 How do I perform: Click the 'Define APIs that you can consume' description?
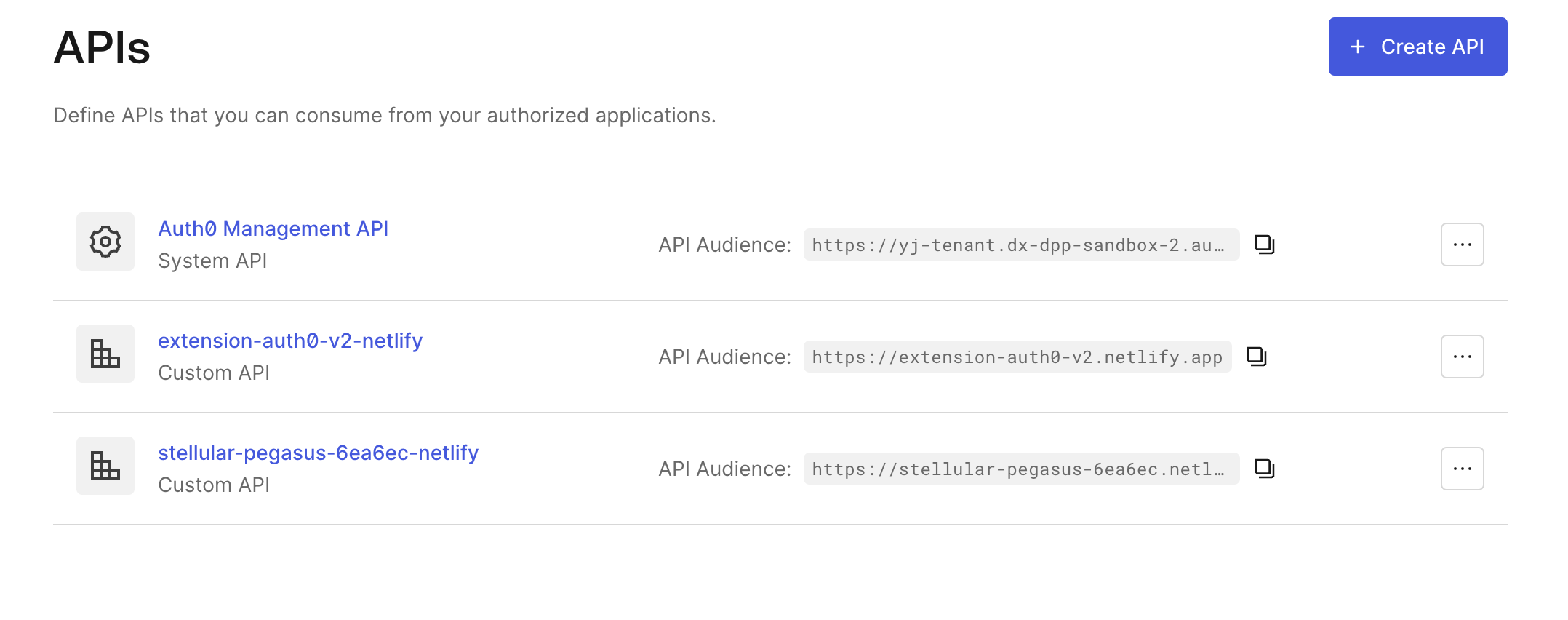coord(385,115)
